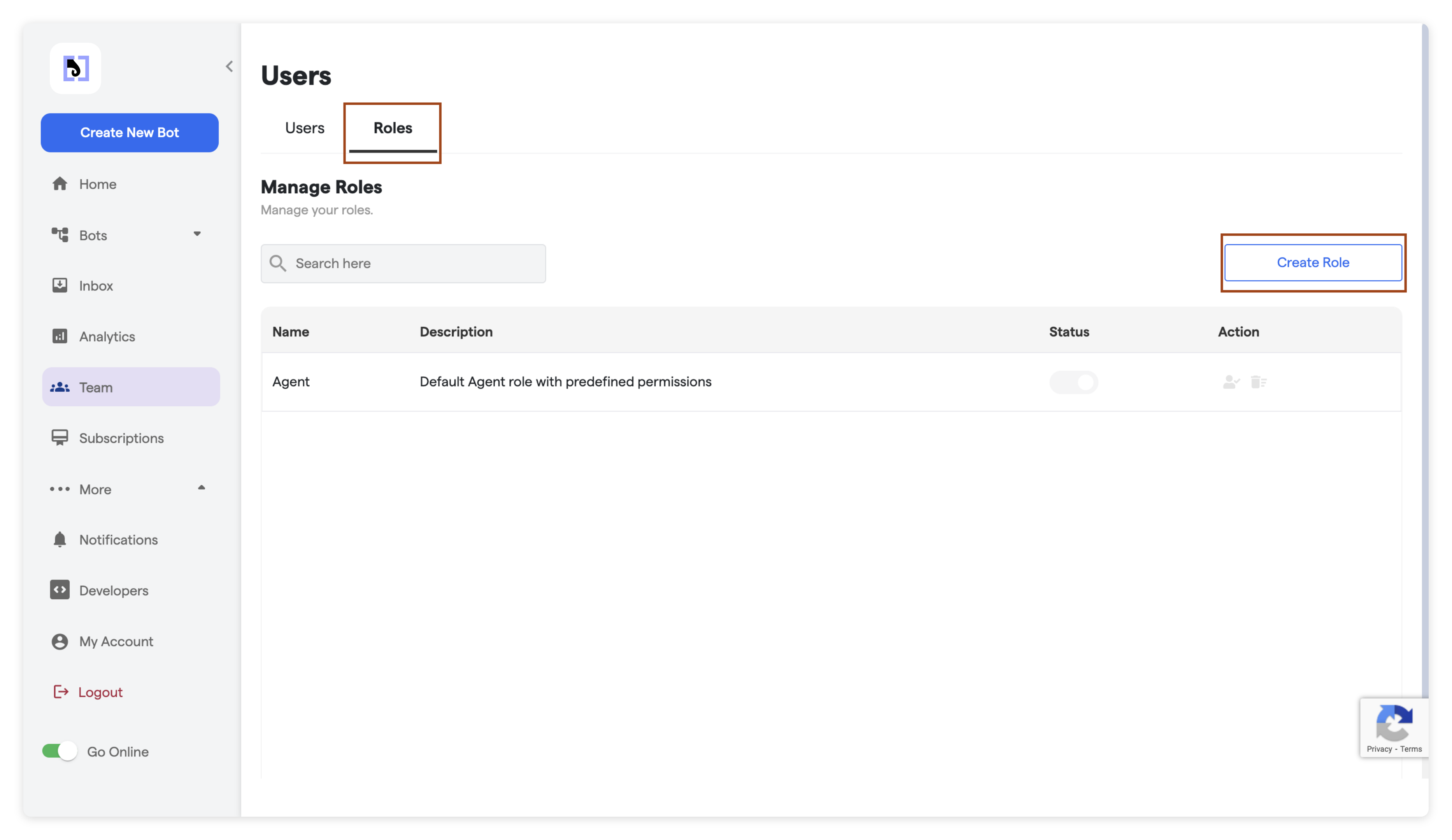Select the Roles tab

point(393,128)
